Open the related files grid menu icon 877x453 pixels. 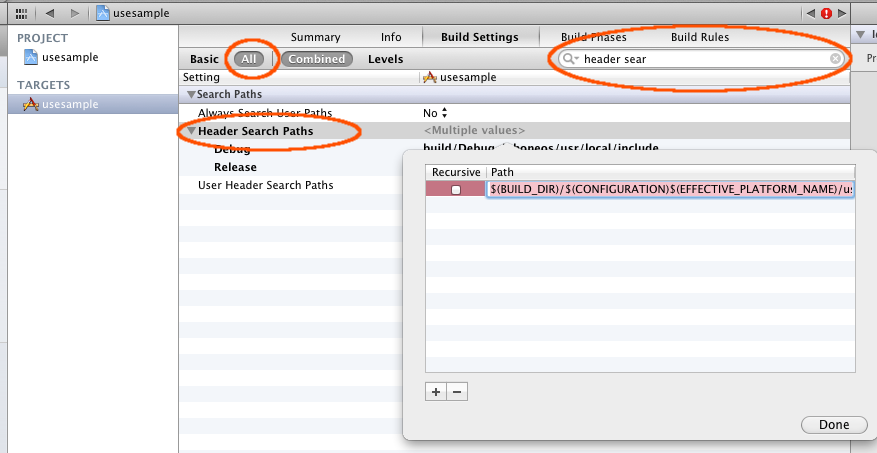(x=21, y=13)
